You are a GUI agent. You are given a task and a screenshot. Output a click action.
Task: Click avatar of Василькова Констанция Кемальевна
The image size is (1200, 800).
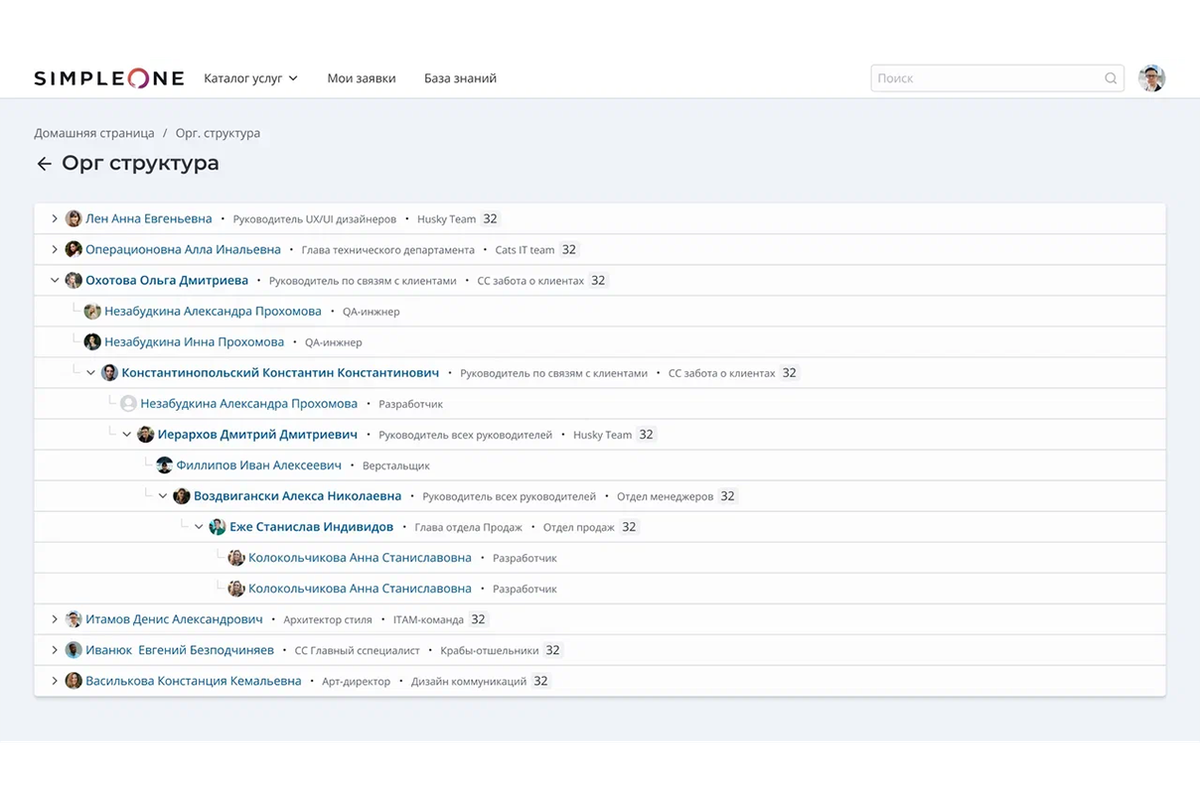click(x=73, y=681)
